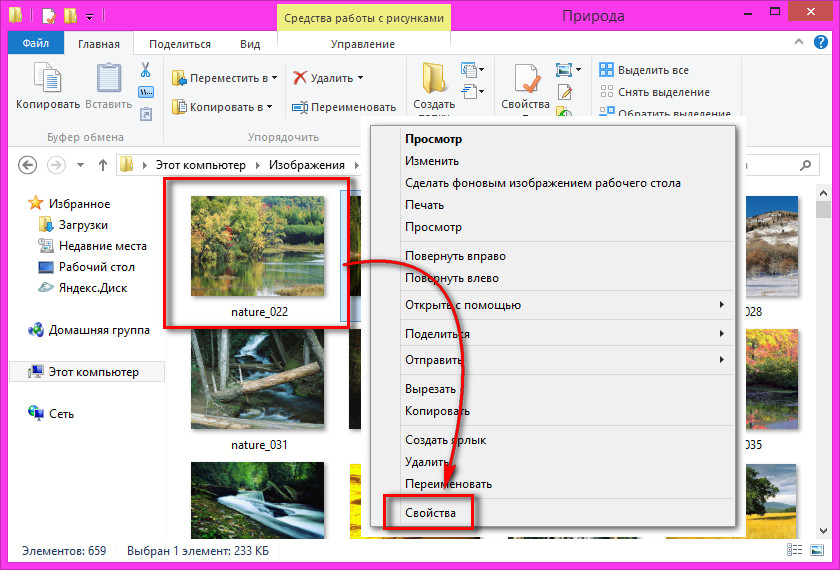Select Недавние места in navigation pane
The image size is (840, 570).
(92, 246)
